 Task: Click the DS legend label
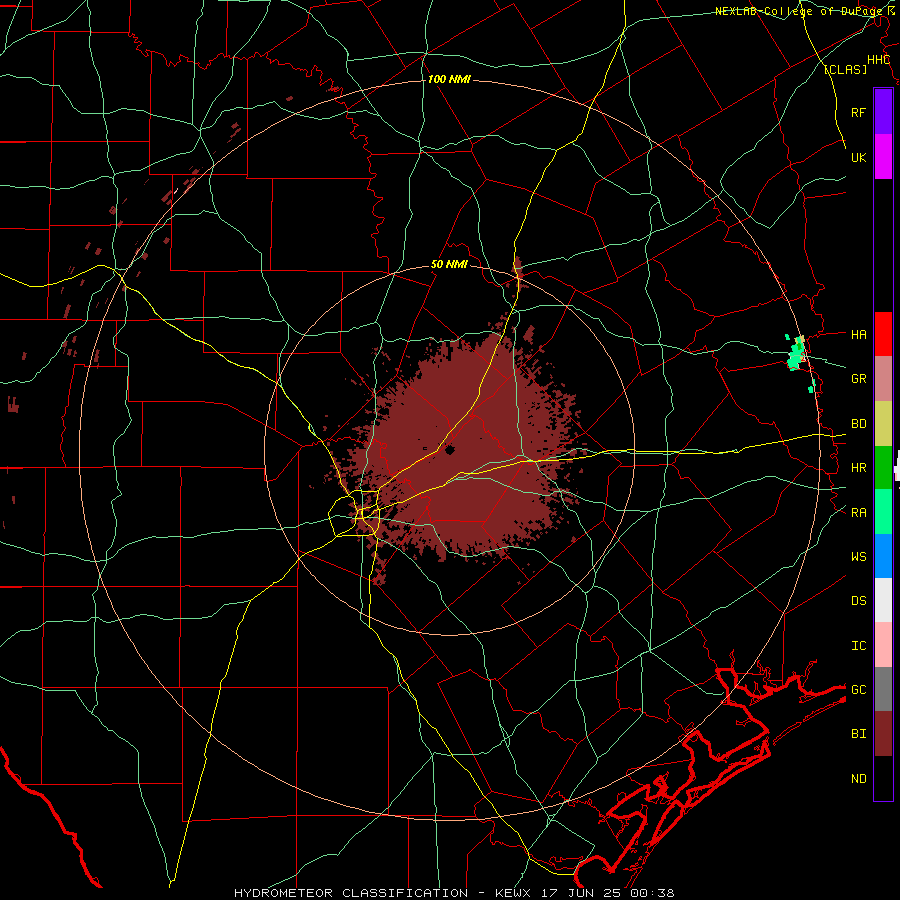tap(858, 600)
